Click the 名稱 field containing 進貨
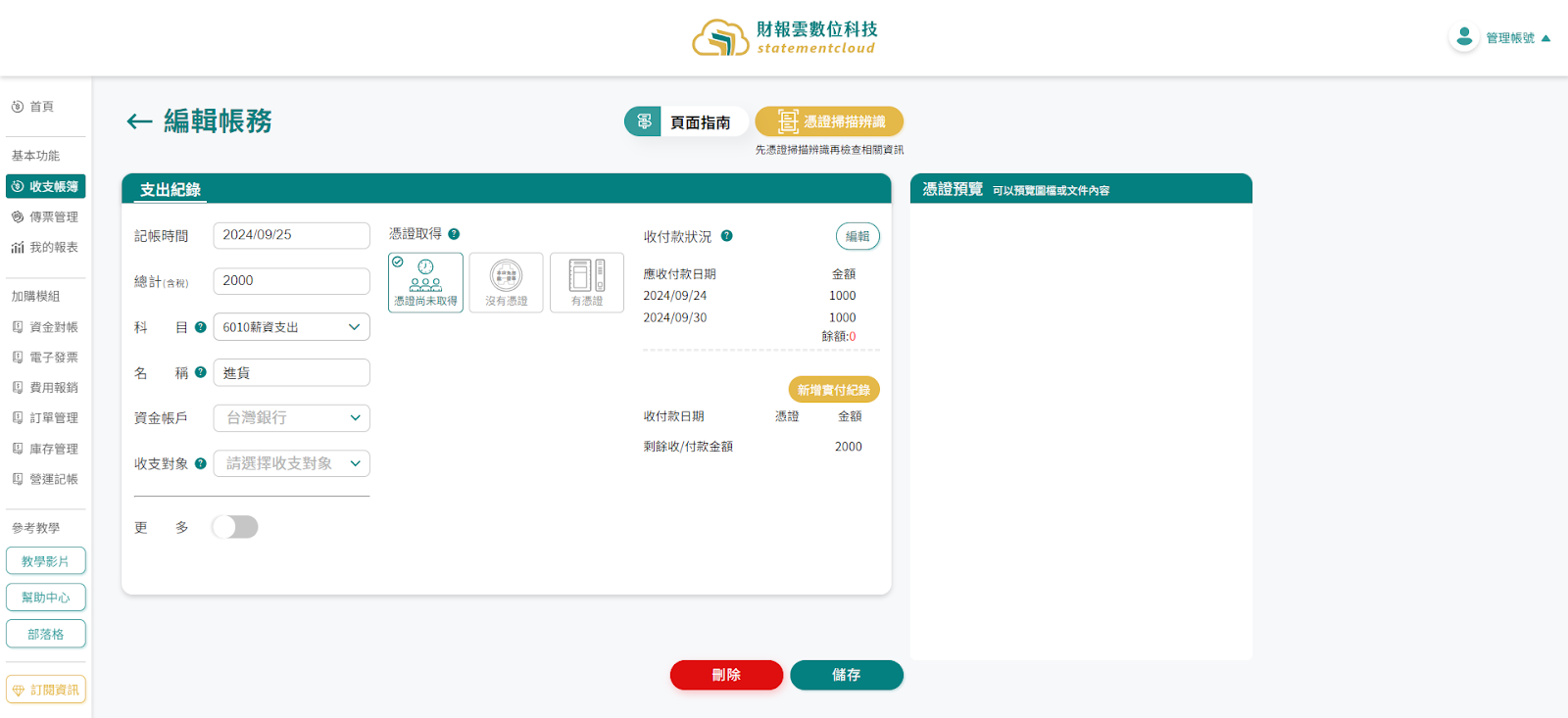The width and height of the screenshot is (1568, 718). pyautogui.click(x=291, y=372)
